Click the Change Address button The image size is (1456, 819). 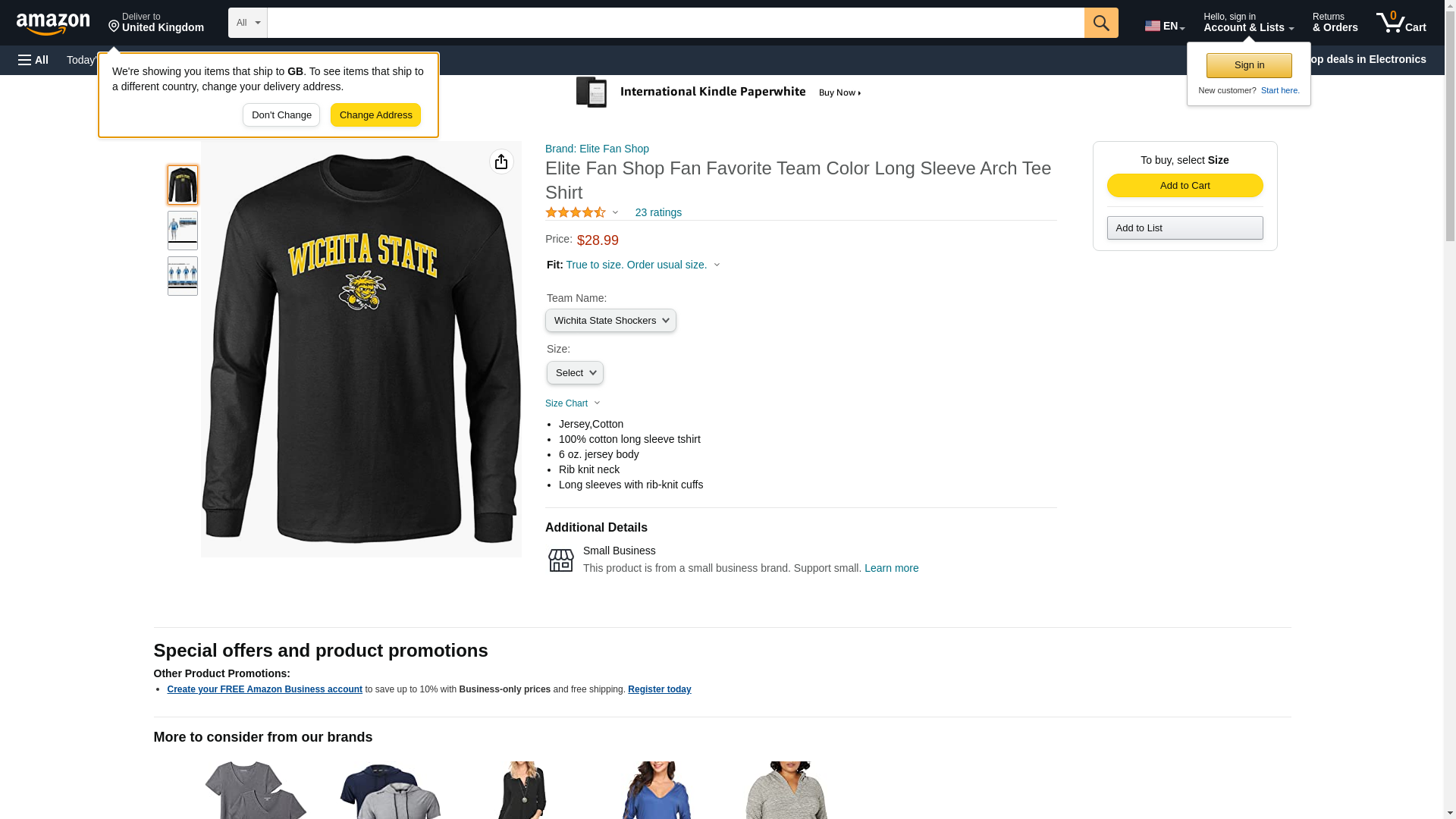(x=375, y=115)
